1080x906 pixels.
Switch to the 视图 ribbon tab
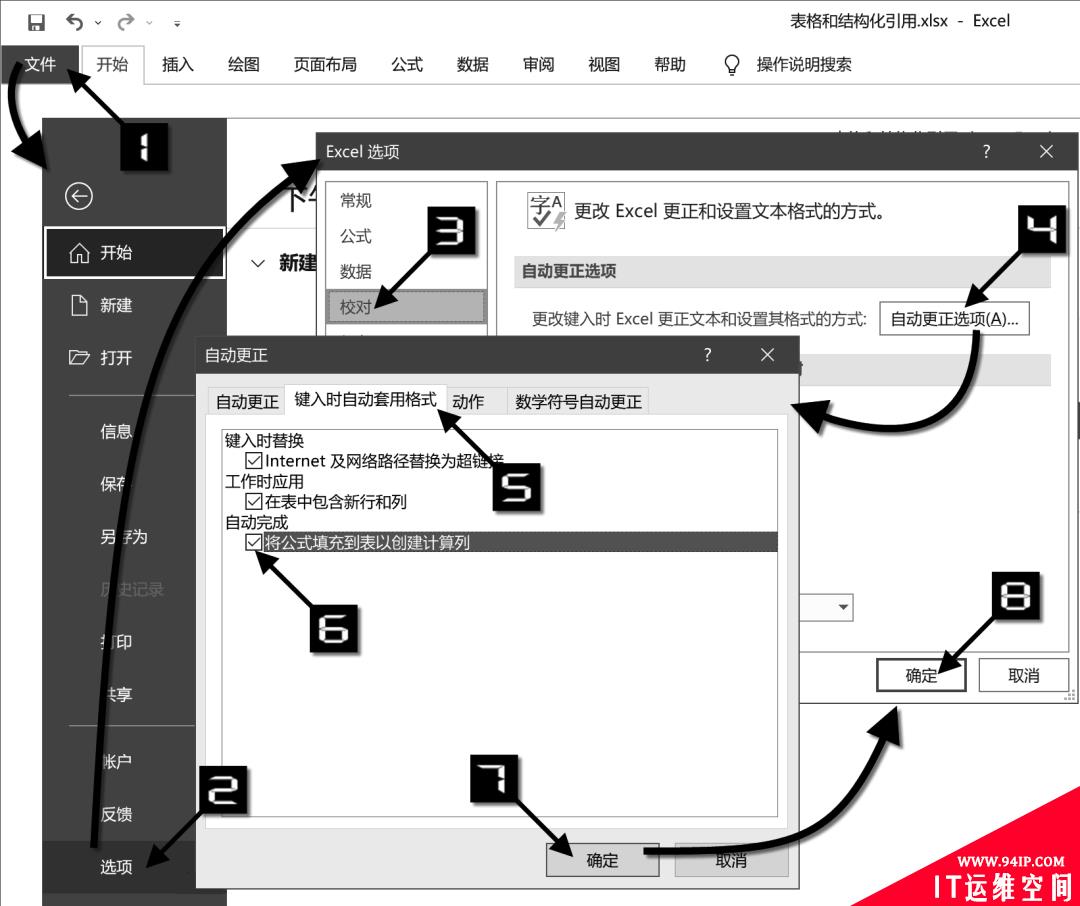click(x=604, y=65)
